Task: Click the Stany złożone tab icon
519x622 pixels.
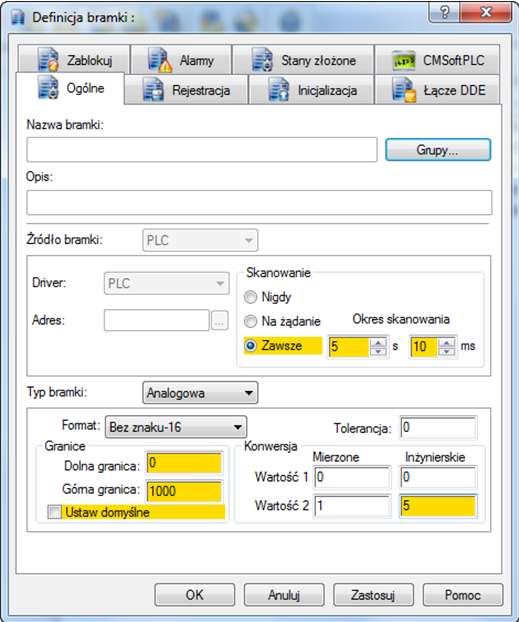Action: (262, 60)
